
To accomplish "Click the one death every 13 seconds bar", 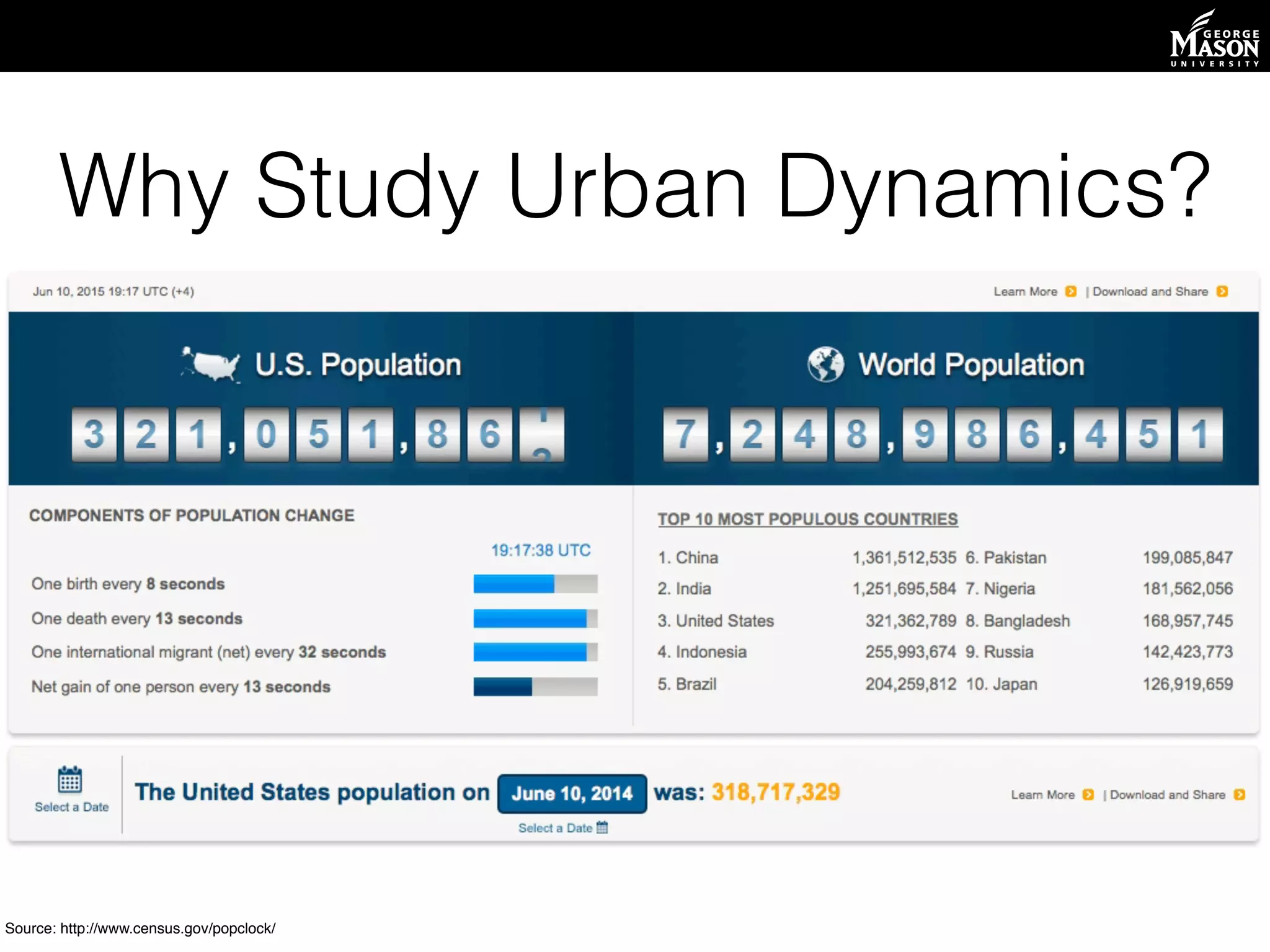I will point(535,619).
